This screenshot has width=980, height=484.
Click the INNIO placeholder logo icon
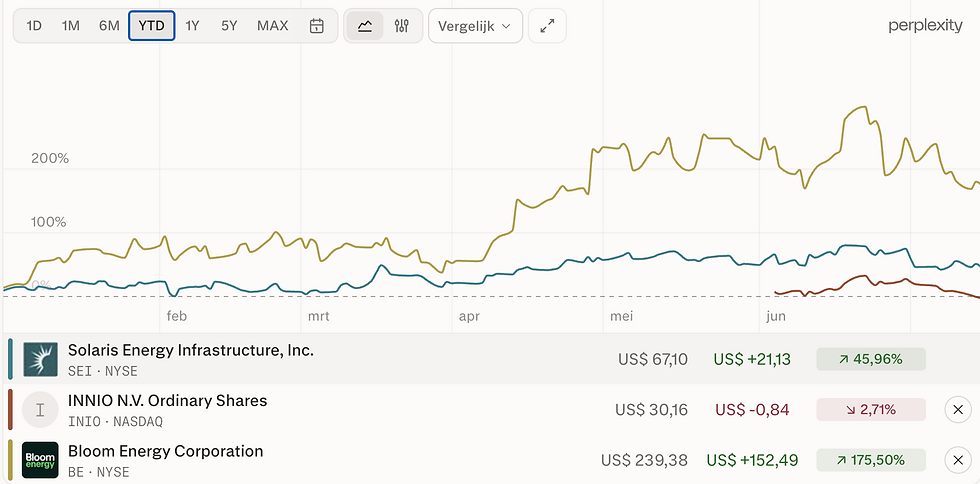(40, 410)
